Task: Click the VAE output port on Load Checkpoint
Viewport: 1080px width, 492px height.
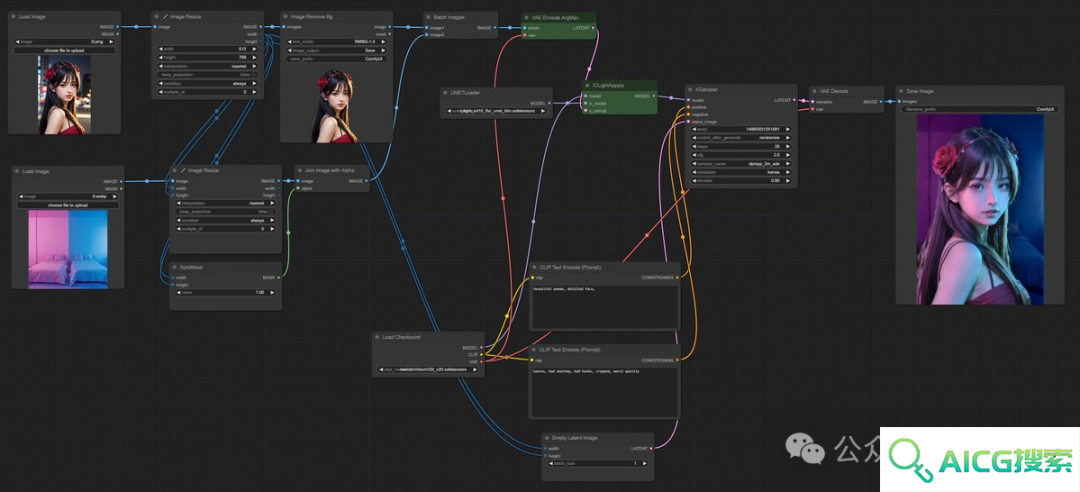Action: [x=481, y=361]
